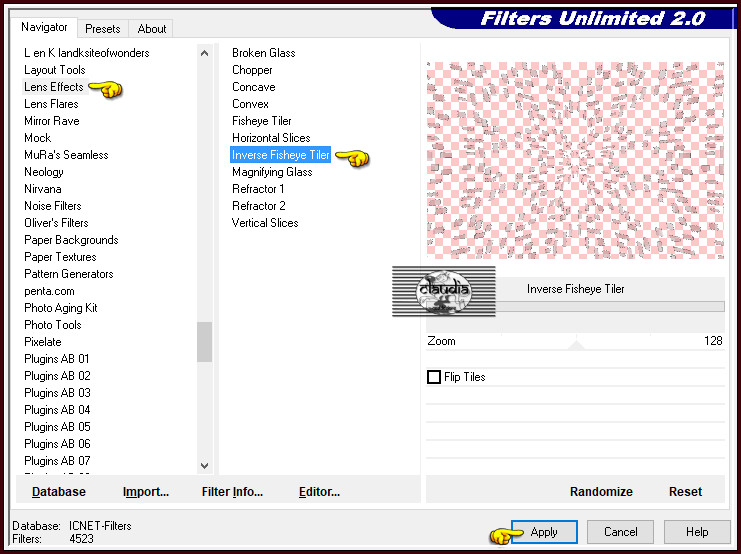Select Paper Backgrounds category
The height and width of the screenshot is (554, 741).
tap(71, 240)
